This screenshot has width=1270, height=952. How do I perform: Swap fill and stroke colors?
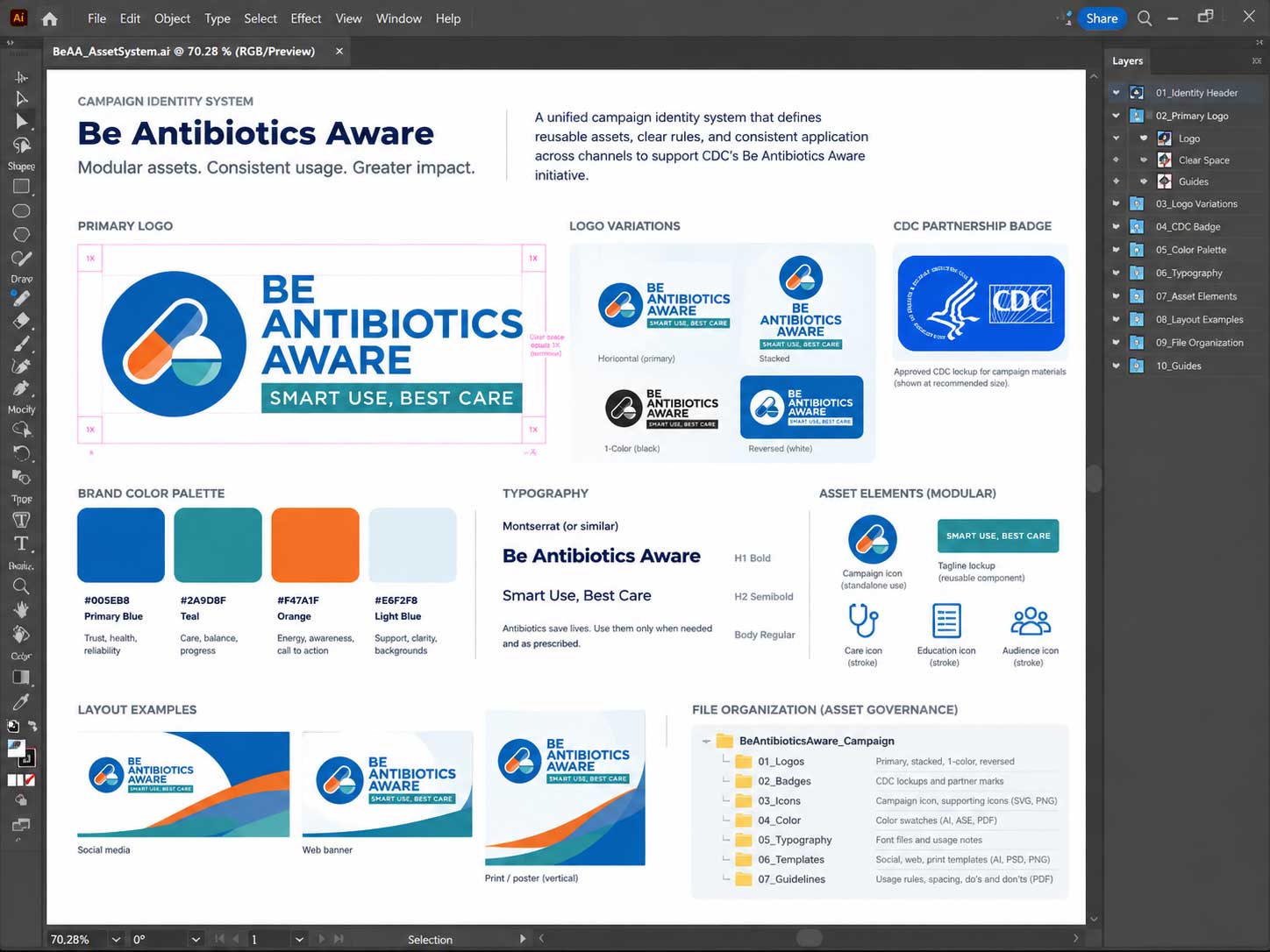tap(33, 726)
